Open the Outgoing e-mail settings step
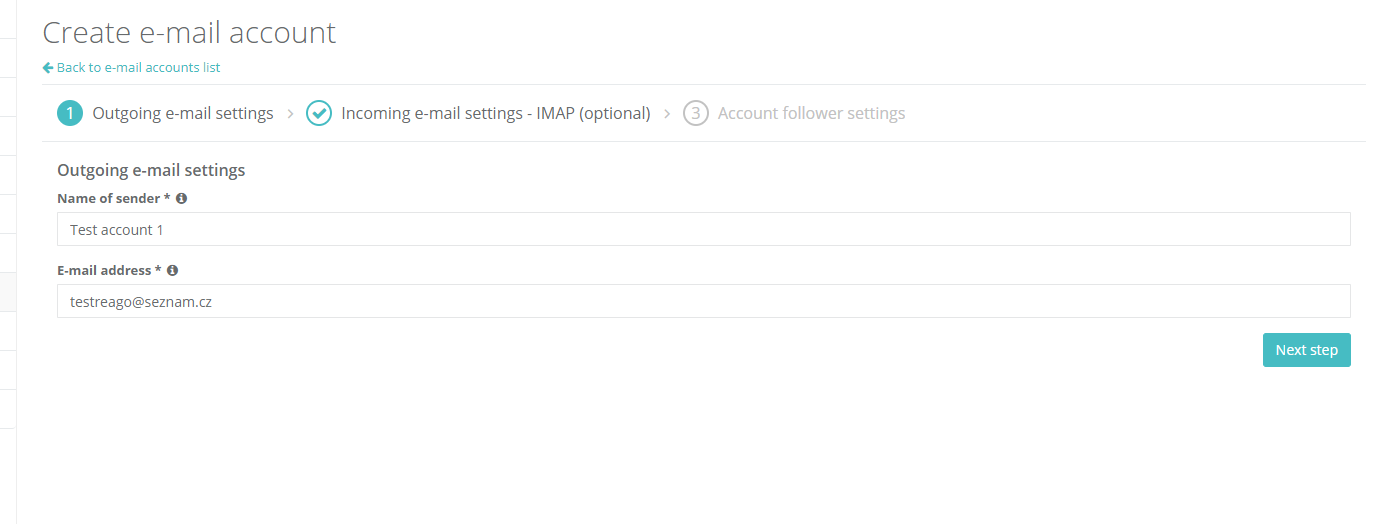Image resolution: width=1382 pixels, height=524 pixels. click(x=183, y=113)
